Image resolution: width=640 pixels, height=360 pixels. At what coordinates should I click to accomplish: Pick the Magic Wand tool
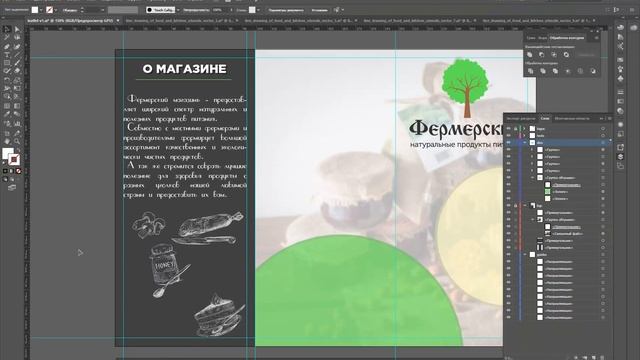(7, 38)
